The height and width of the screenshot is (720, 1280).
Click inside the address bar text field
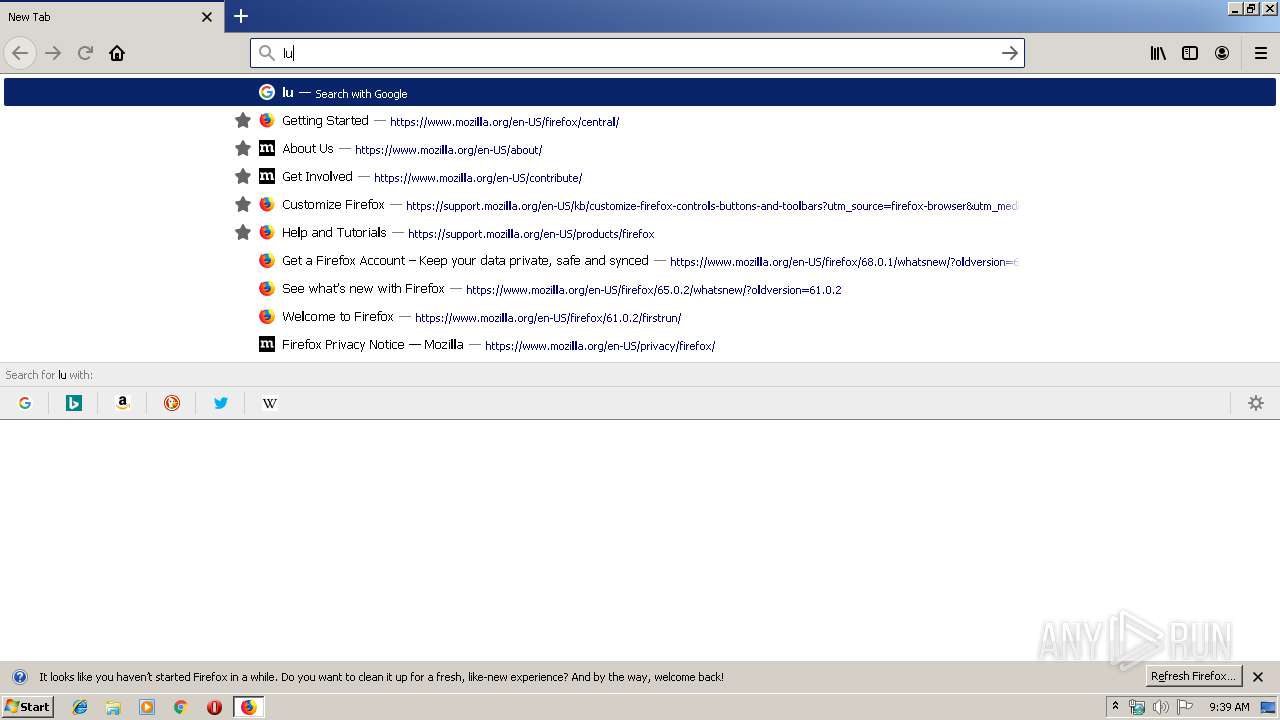pyautogui.click(x=637, y=53)
